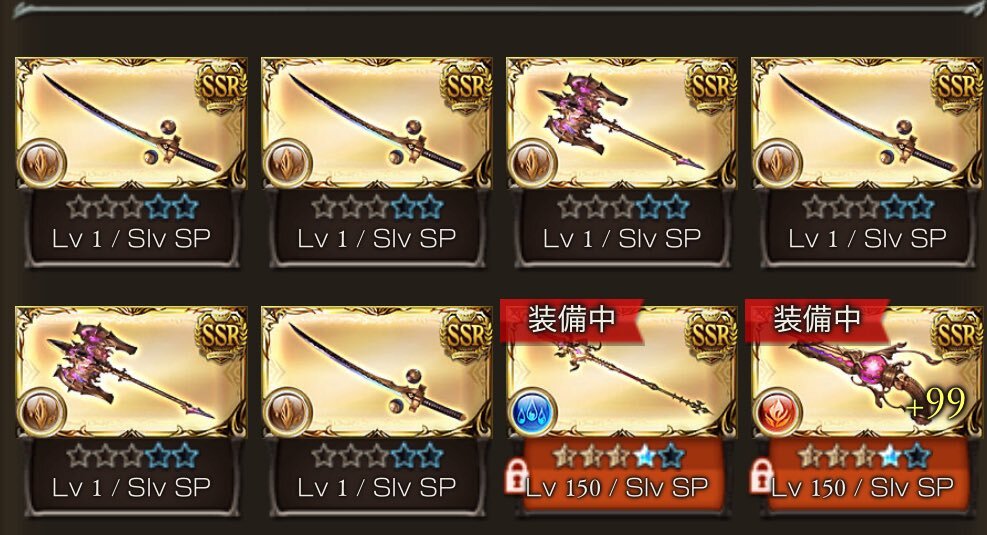Open the equipped fire gun weapon card

coord(869,372)
